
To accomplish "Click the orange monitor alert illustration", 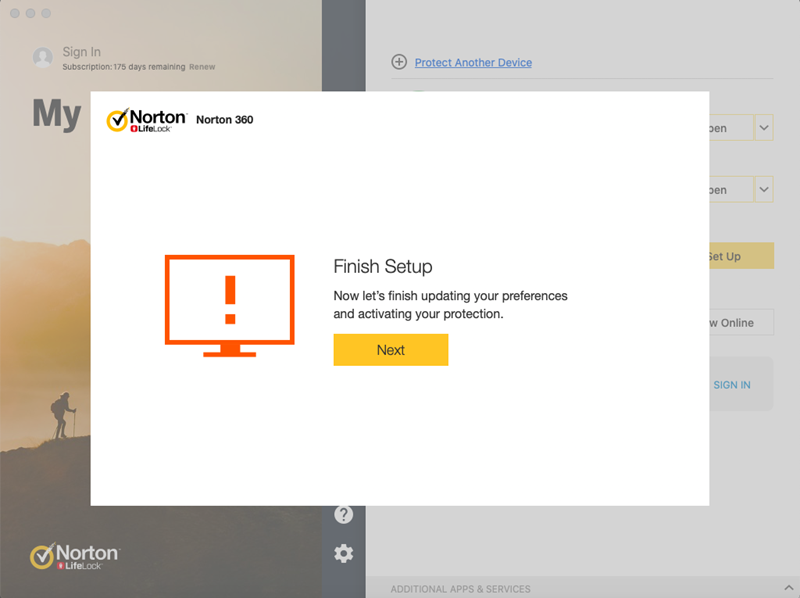I will tap(230, 306).
